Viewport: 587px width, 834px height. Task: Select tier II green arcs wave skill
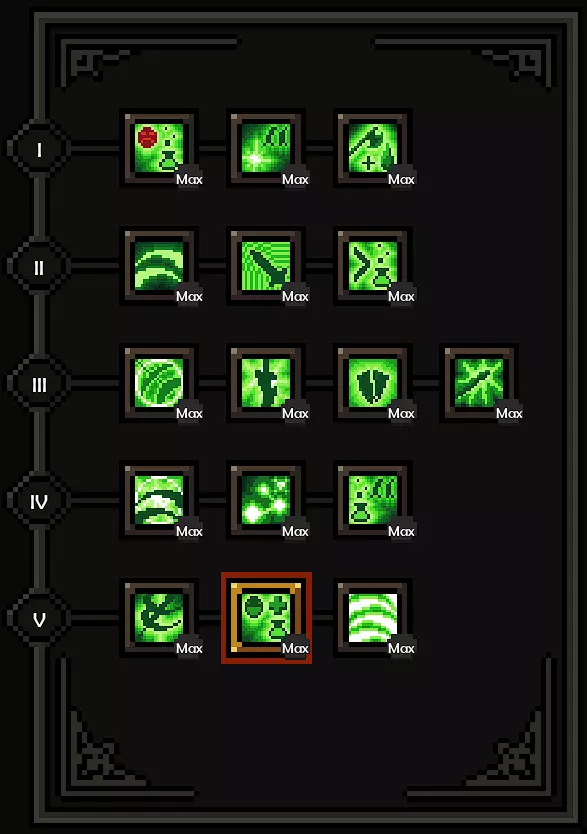click(x=159, y=265)
